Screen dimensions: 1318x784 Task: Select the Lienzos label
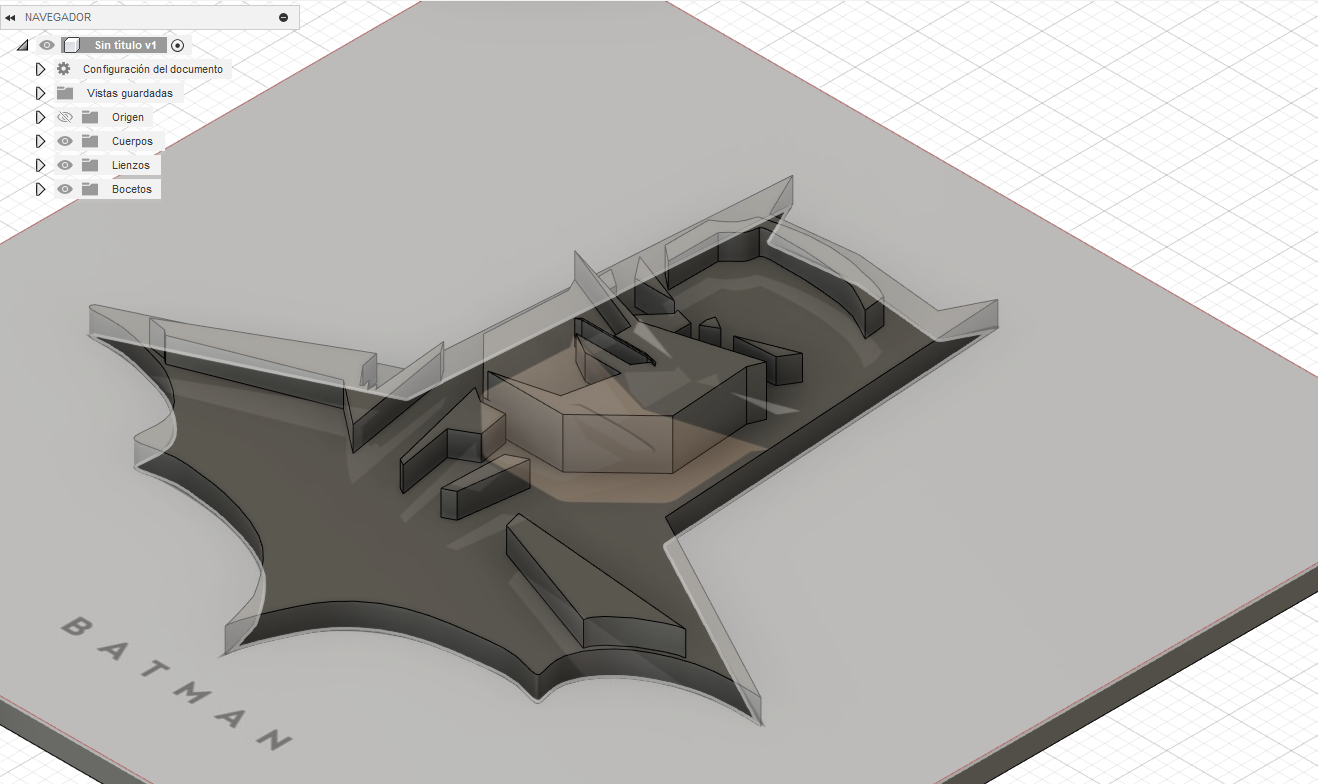tap(131, 165)
